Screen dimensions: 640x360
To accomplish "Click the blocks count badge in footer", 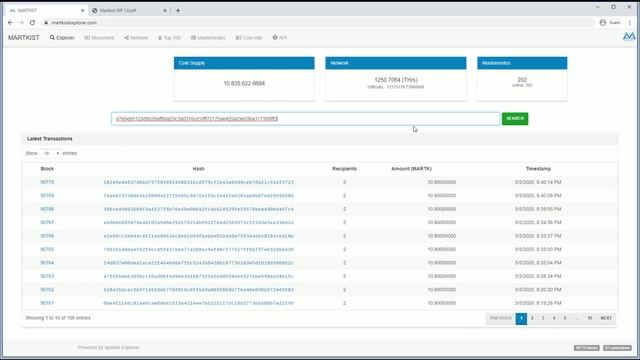I will click(x=587, y=348).
